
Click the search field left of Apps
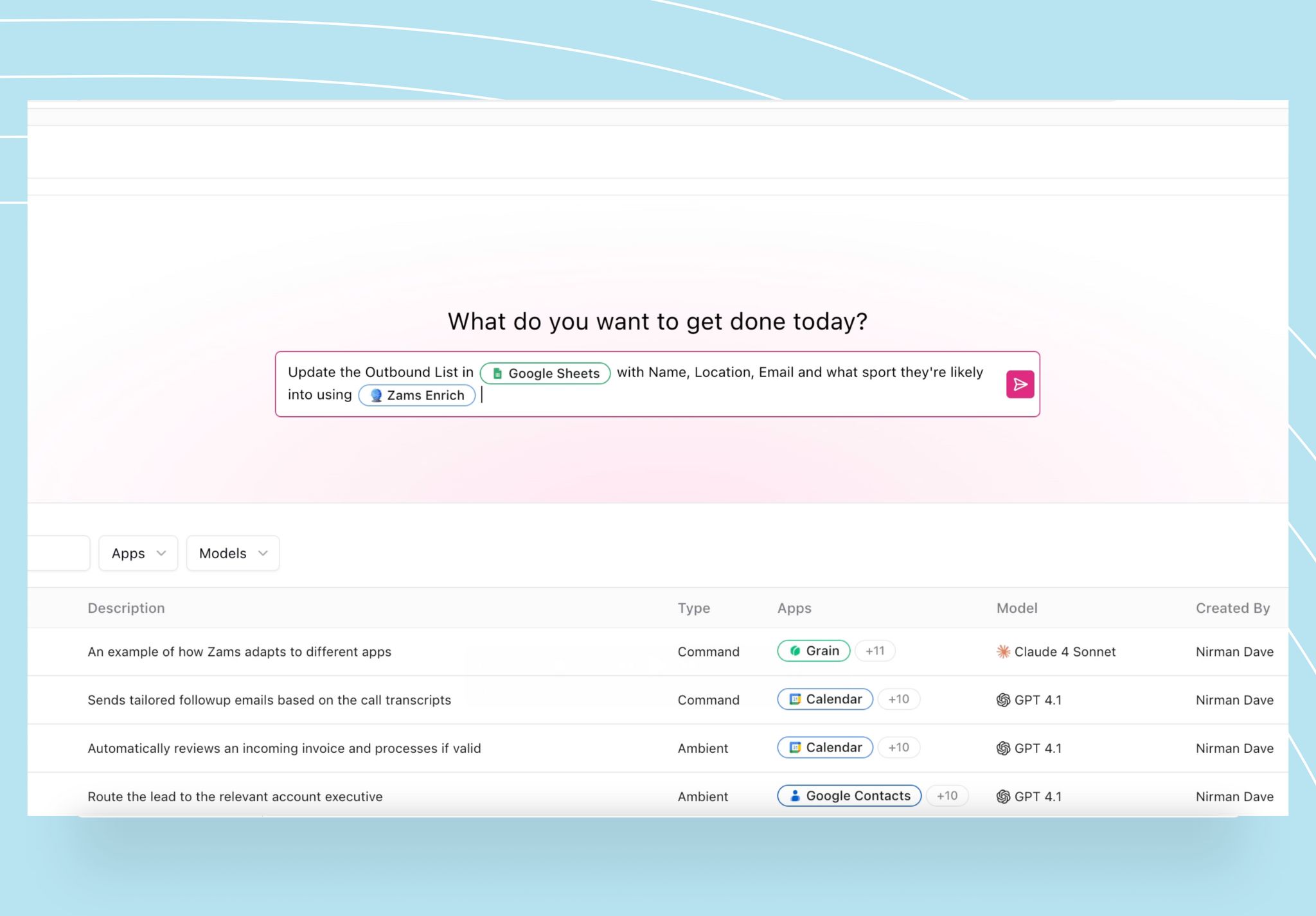(x=58, y=553)
